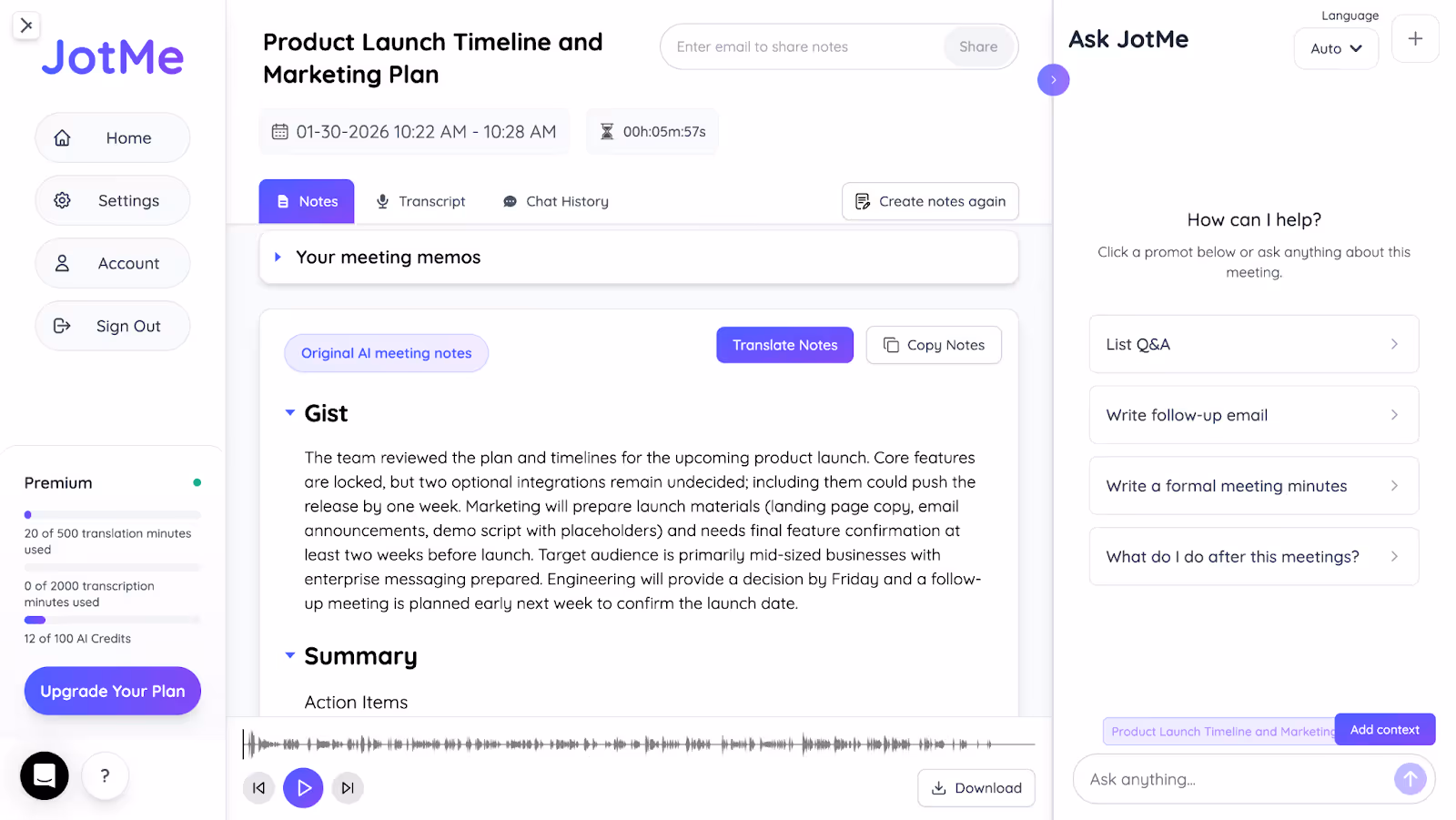
Task: Open Settings from sidebar
Action: click(x=113, y=200)
